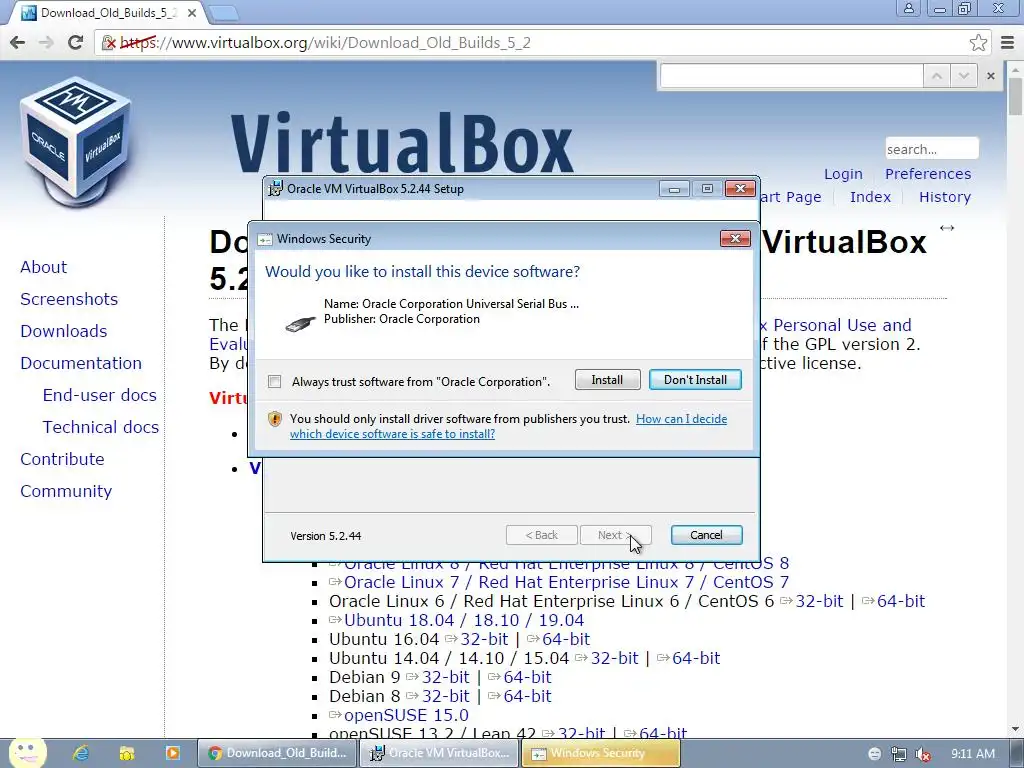Download Ubuntu 16.04 64-bit package
Screen dimensions: 1024x768
coord(566,639)
